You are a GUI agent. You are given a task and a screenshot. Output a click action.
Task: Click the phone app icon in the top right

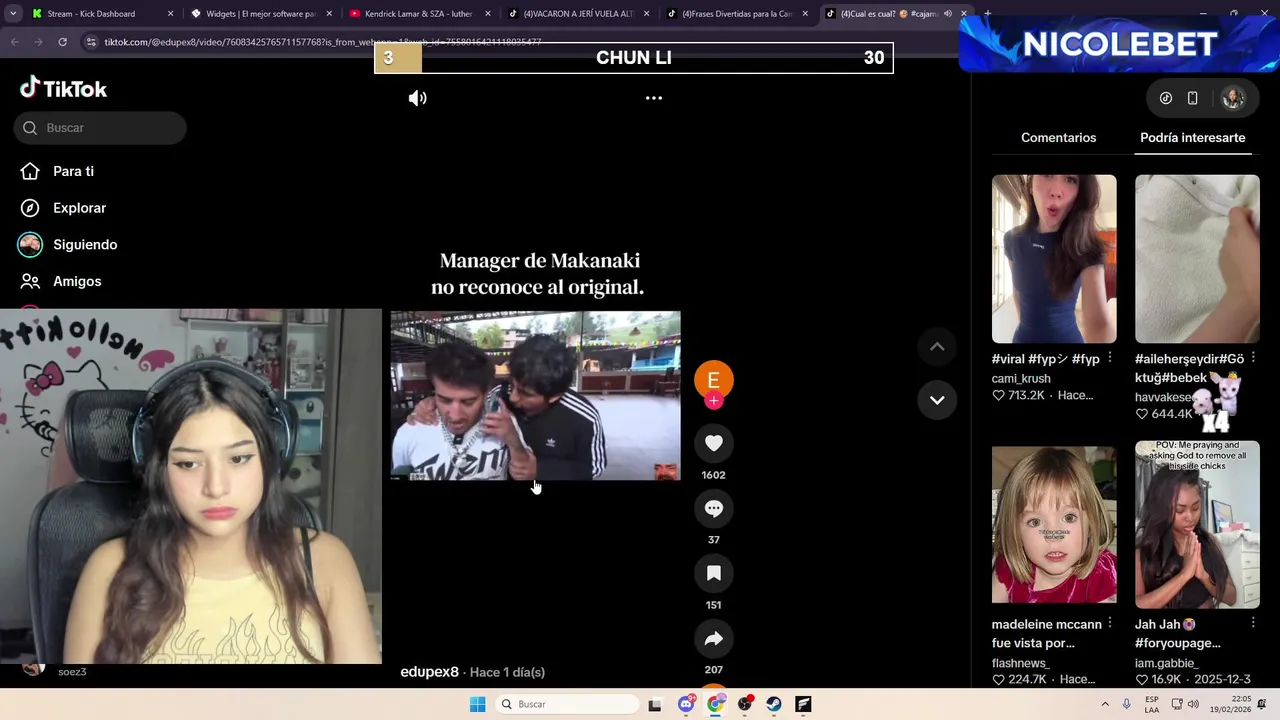click(x=1192, y=98)
